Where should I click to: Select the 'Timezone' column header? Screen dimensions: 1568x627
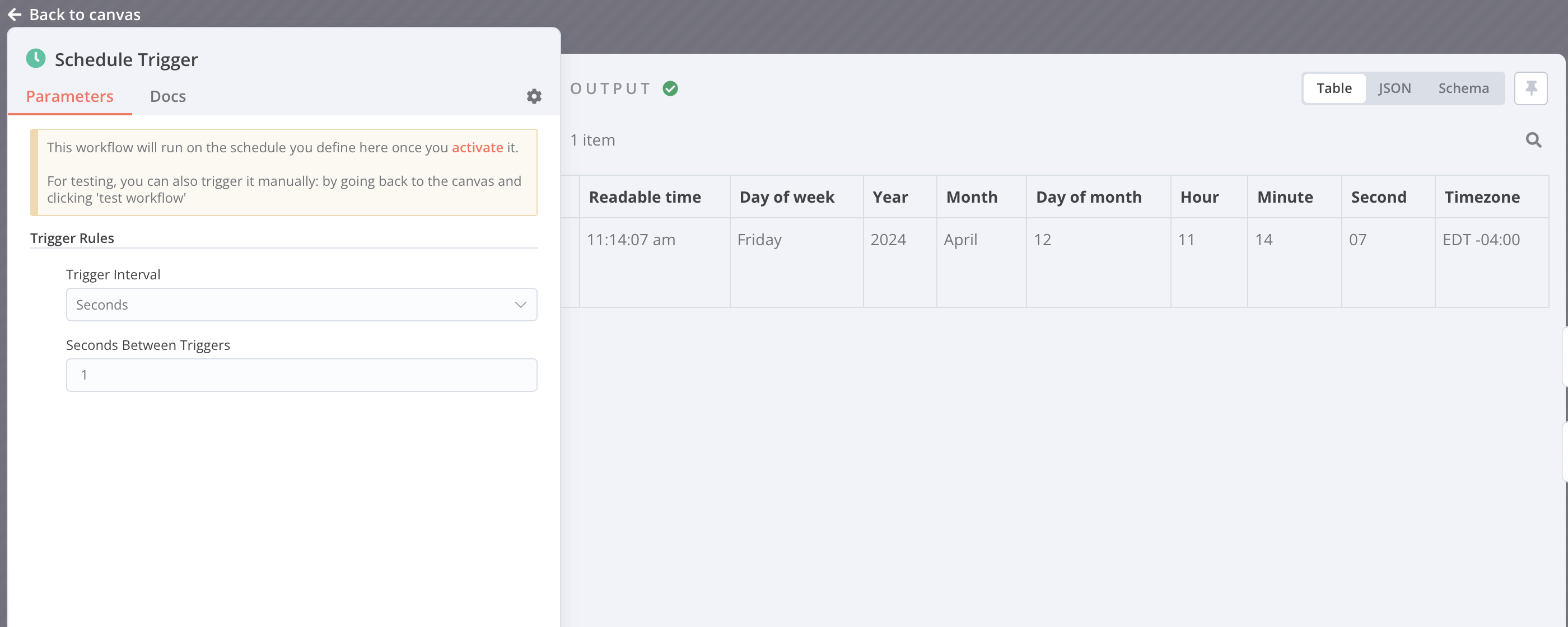[1491, 196]
